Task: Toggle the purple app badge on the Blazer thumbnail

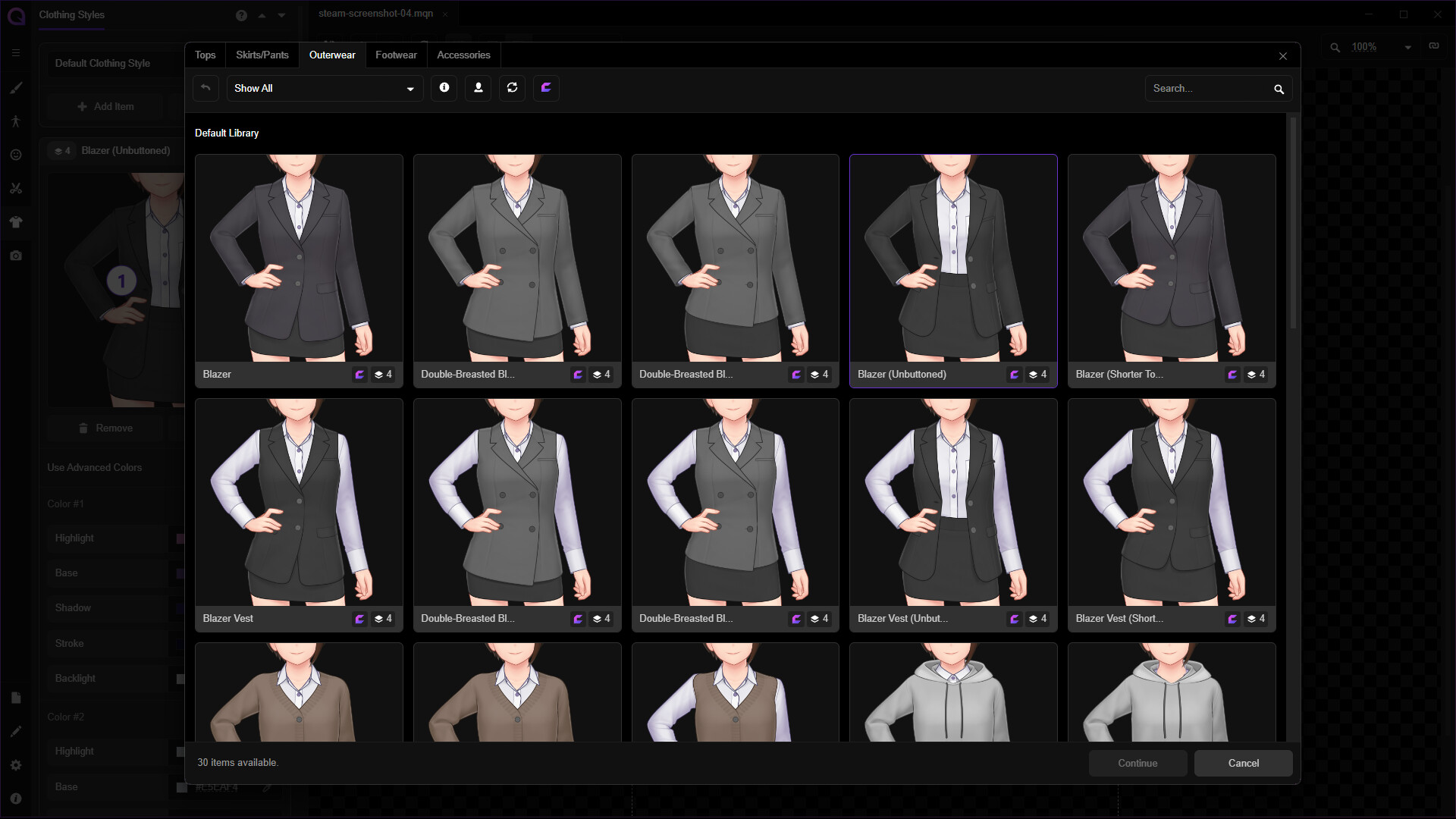Action: (359, 374)
